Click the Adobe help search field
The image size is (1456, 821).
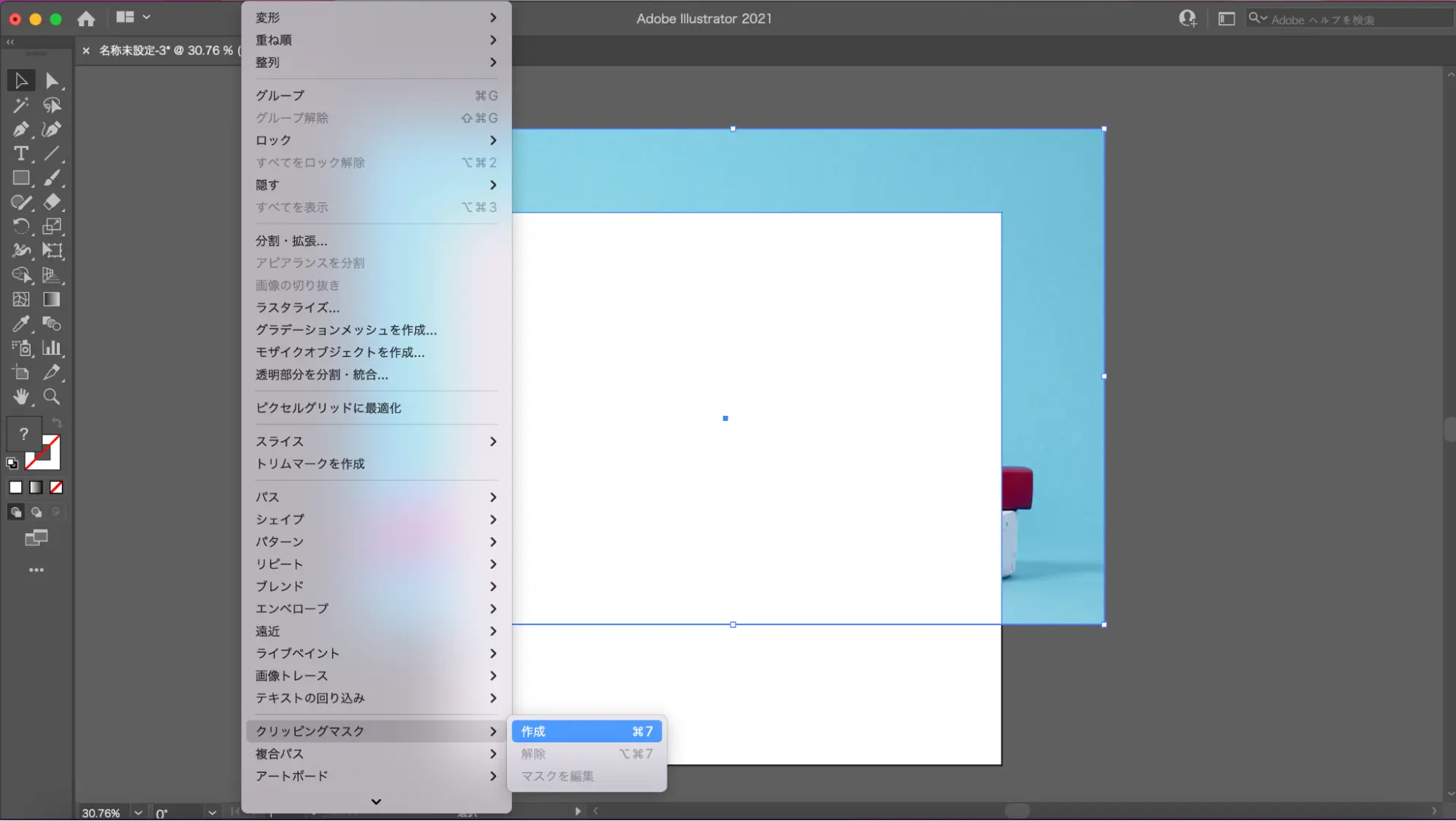coord(1347,20)
